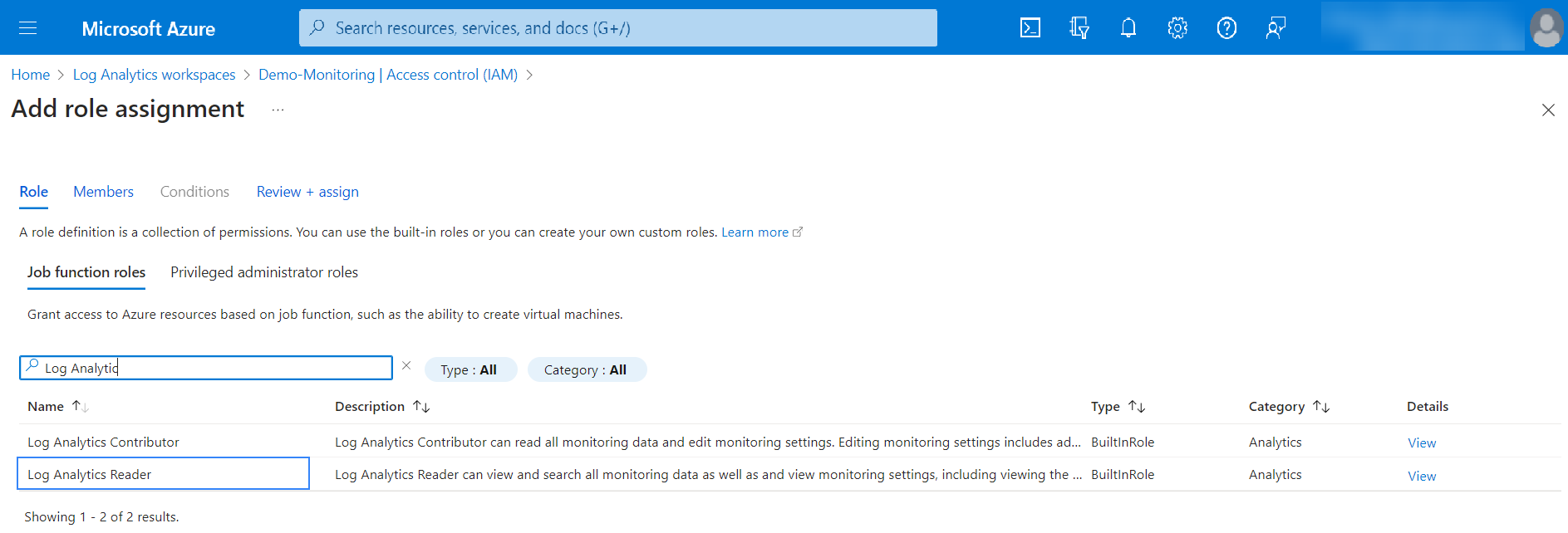Select the Log Analytics Reader role row
Viewport: 1568px width, 533px height.
coord(90,475)
